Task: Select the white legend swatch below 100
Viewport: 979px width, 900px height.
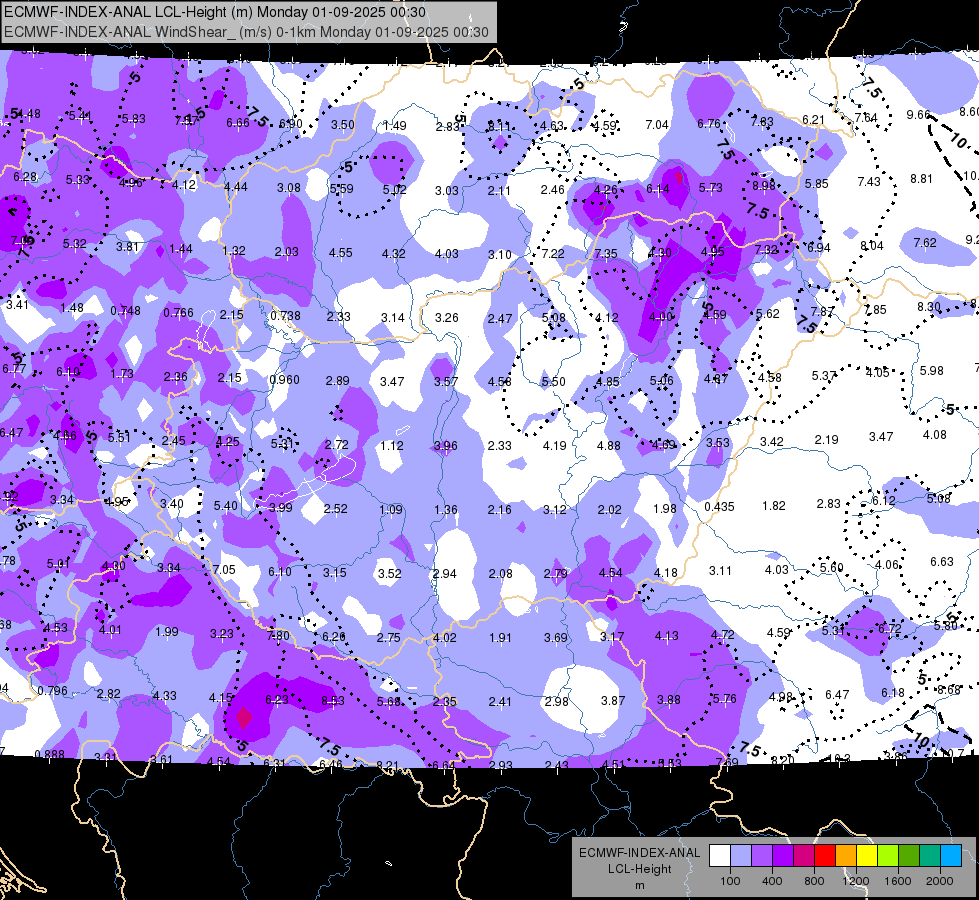Action: 719,856
